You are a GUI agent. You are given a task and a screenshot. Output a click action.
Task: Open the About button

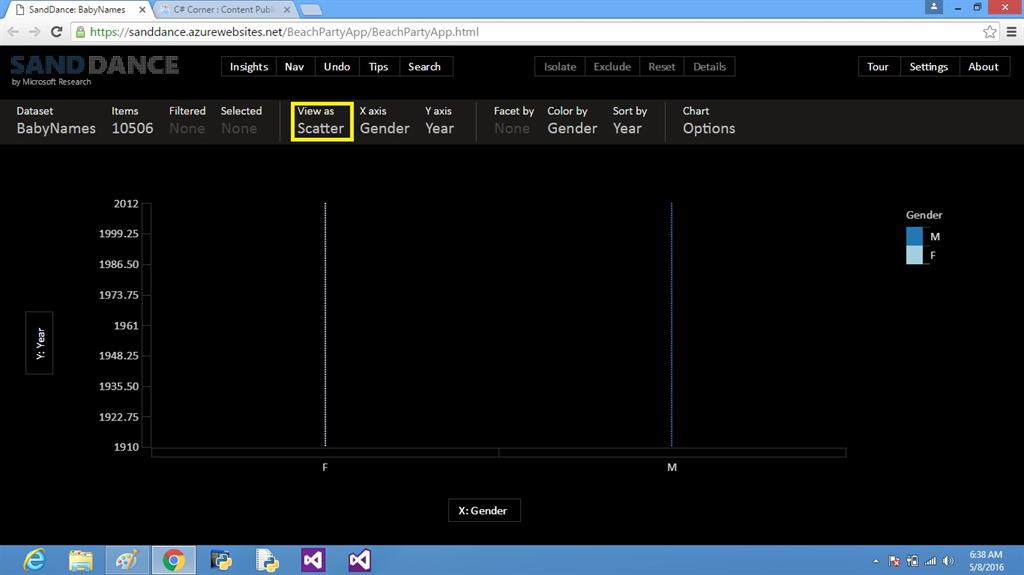[984, 67]
